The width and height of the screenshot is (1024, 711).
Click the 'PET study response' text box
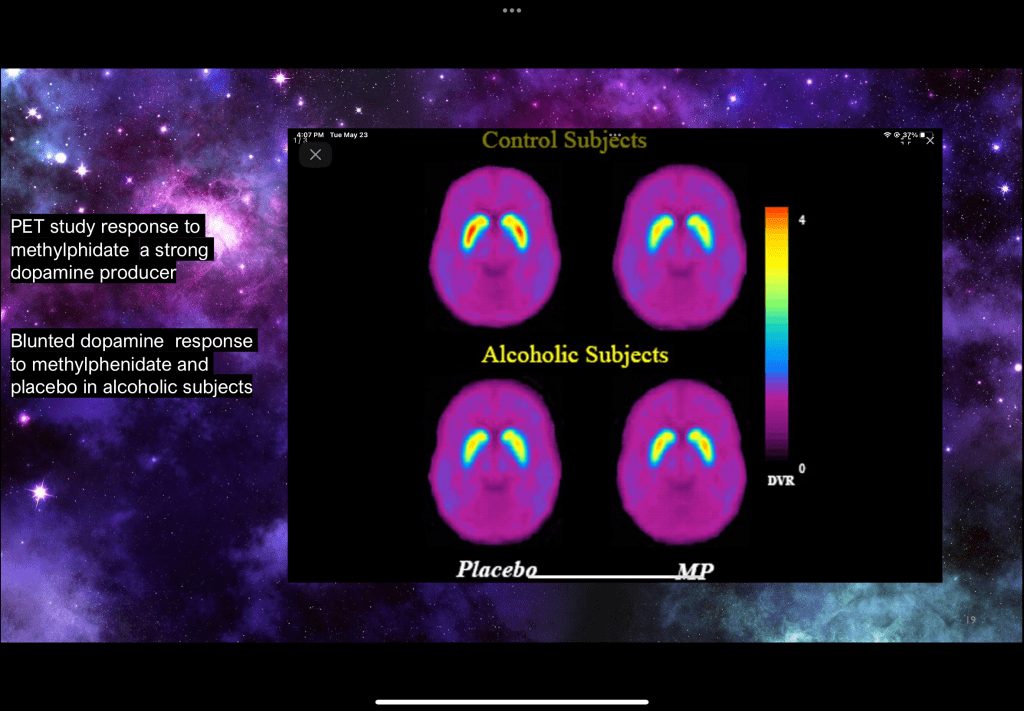click(108, 250)
